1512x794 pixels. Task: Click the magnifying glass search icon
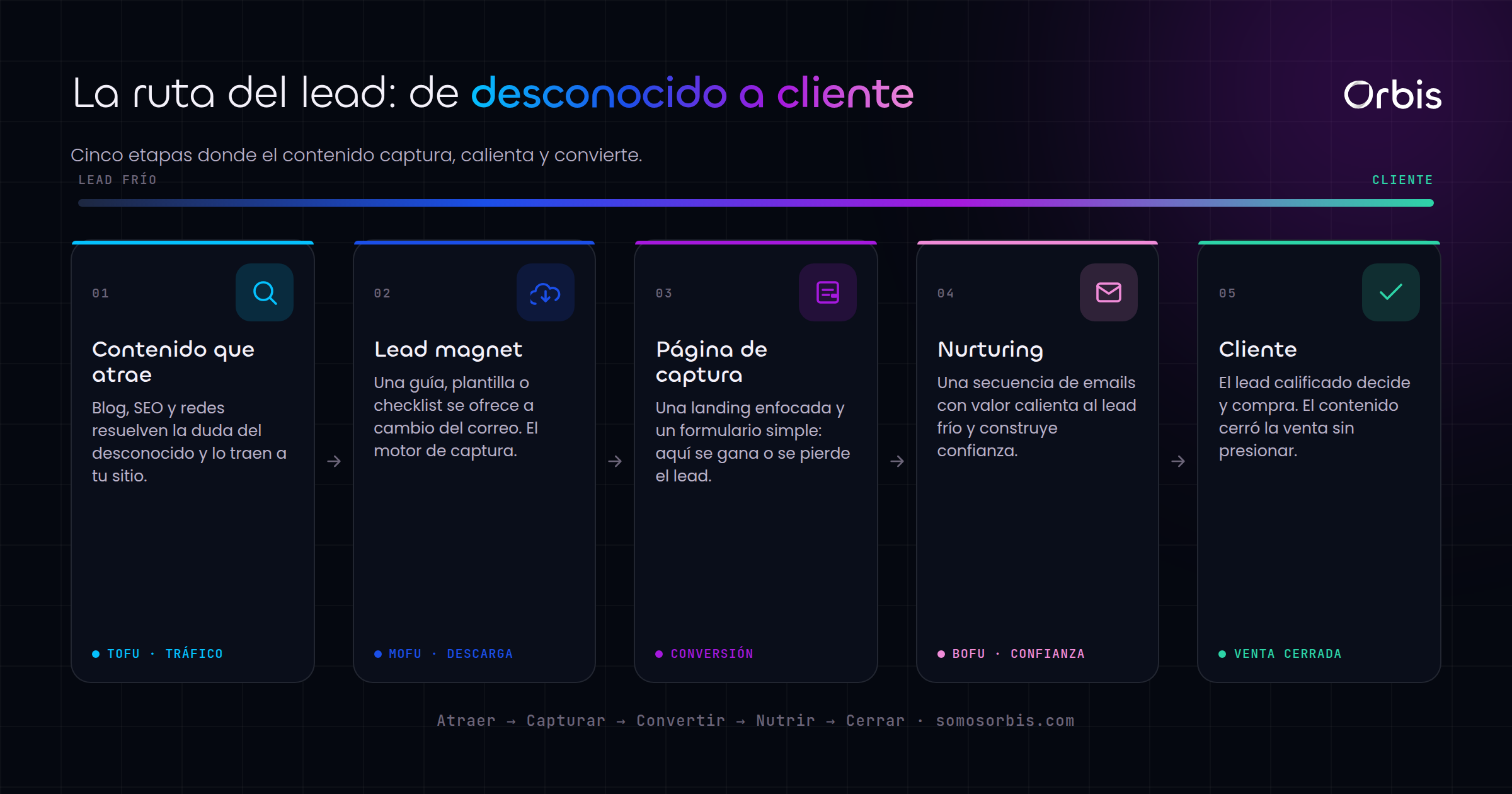265,292
